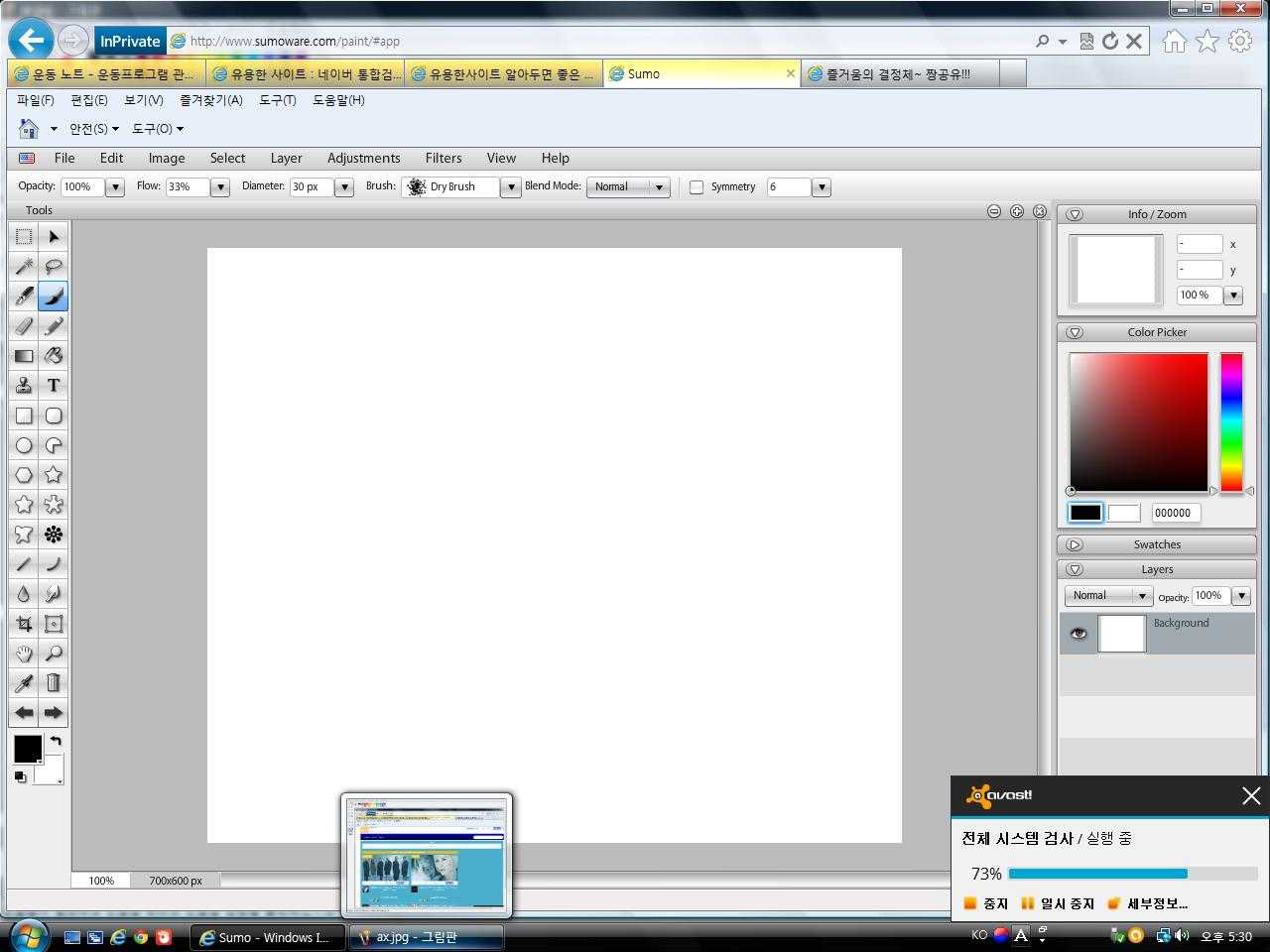The height and width of the screenshot is (952, 1270).
Task: Select the Hand pan tool
Action: 24,654
